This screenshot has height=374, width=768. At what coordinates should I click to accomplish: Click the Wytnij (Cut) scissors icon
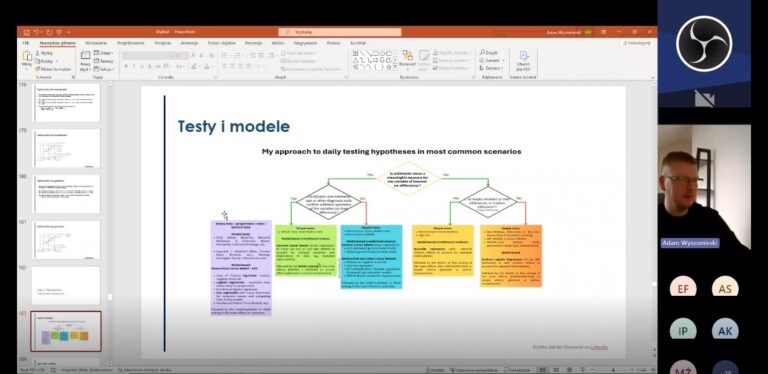[38, 53]
